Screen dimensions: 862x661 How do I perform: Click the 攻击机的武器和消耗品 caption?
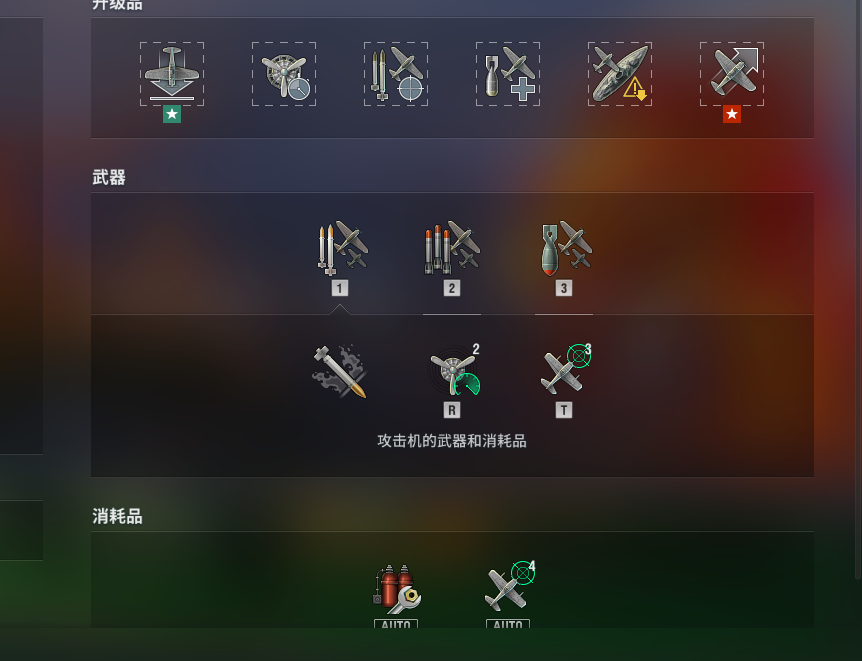(x=452, y=441)
